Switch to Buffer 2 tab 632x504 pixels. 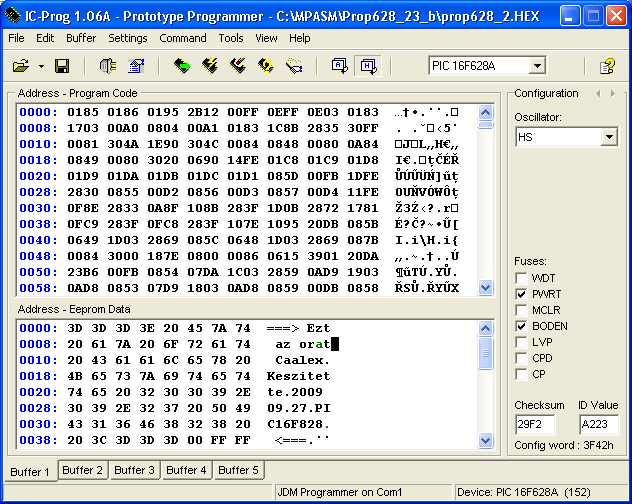(x=83, y=470)
